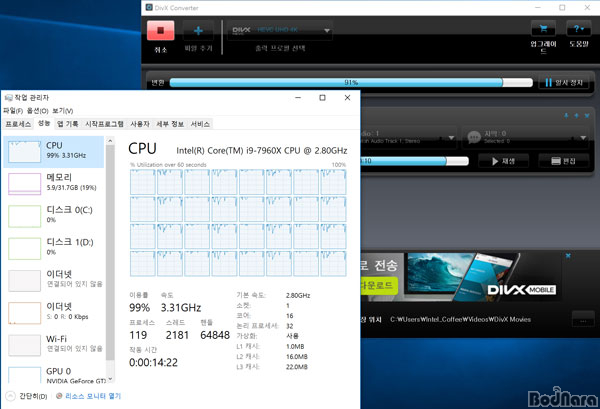Click the move-up arrow icon on the video item

tap(566, 116)
